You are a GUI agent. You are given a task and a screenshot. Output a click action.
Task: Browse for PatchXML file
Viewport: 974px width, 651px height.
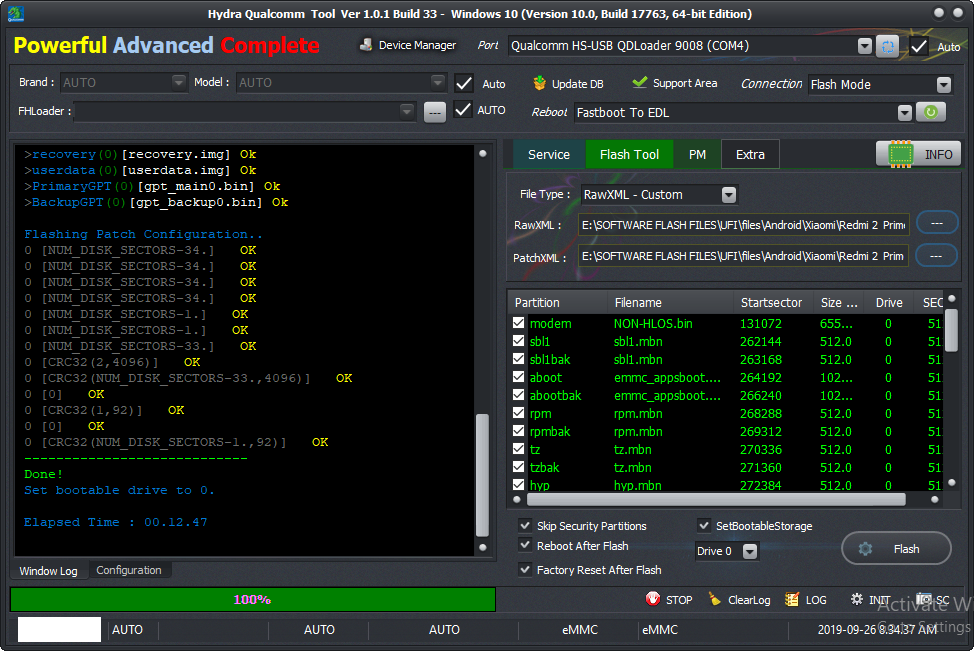(937, 255)
